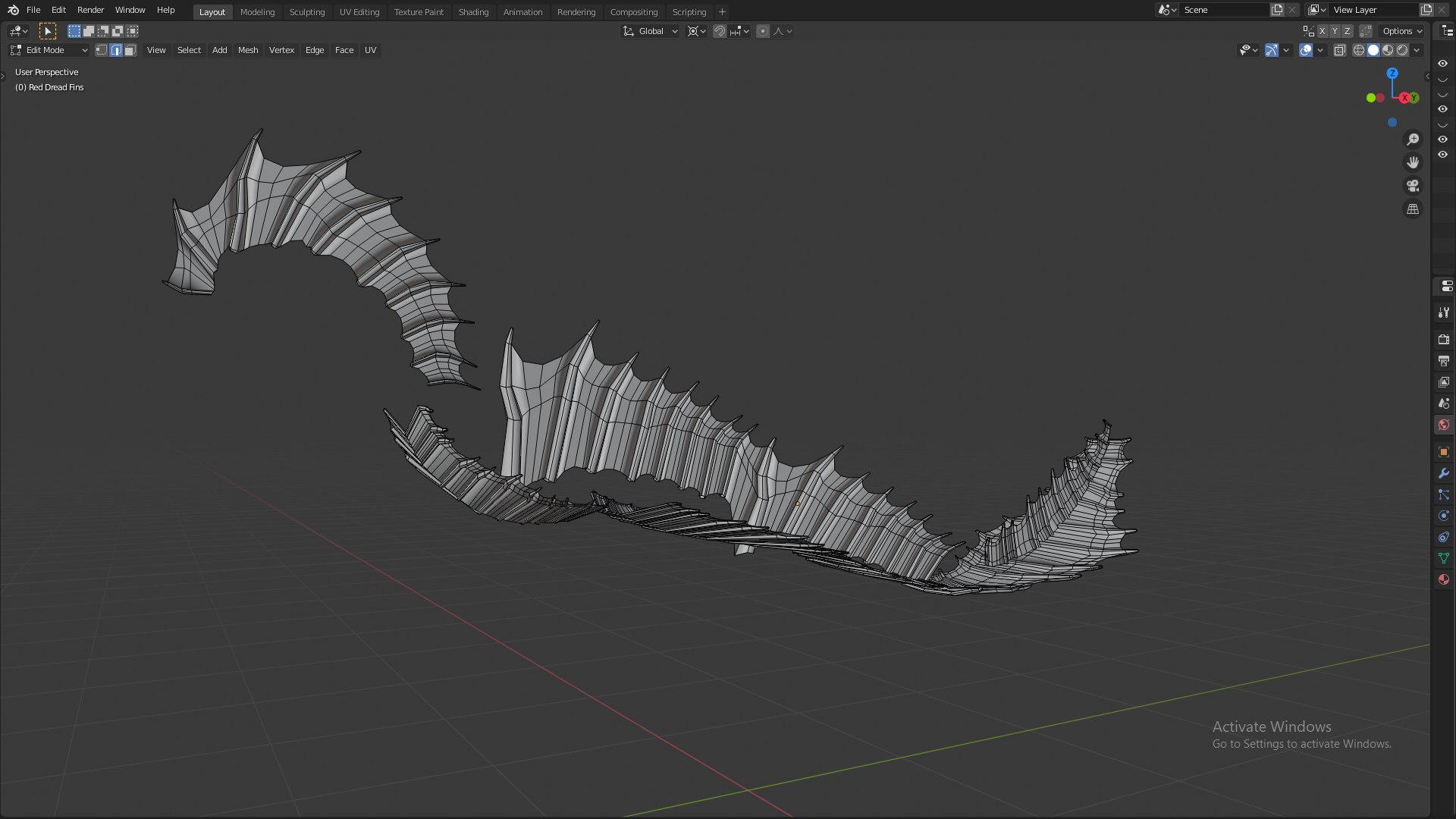Click the pan view hand icon
The width and height of the screenshot is (1456, 819).
click(x=1413, y=162)
